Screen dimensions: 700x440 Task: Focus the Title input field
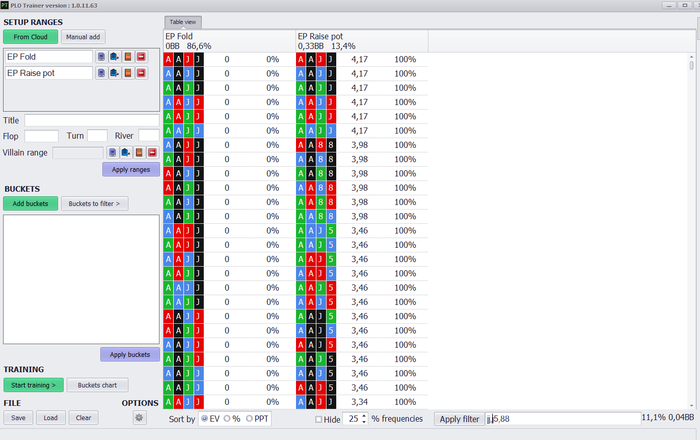[92, 120]
